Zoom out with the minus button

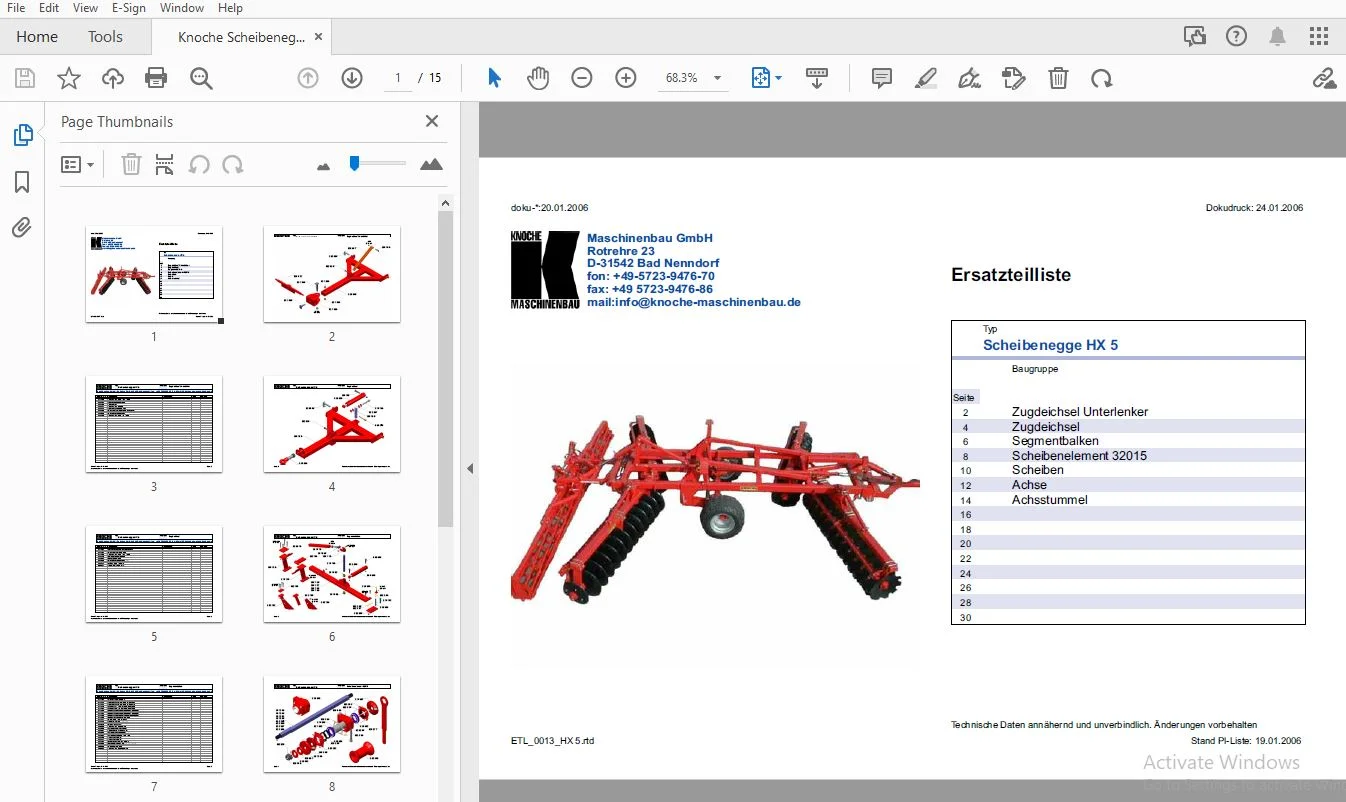coord(582,78)
